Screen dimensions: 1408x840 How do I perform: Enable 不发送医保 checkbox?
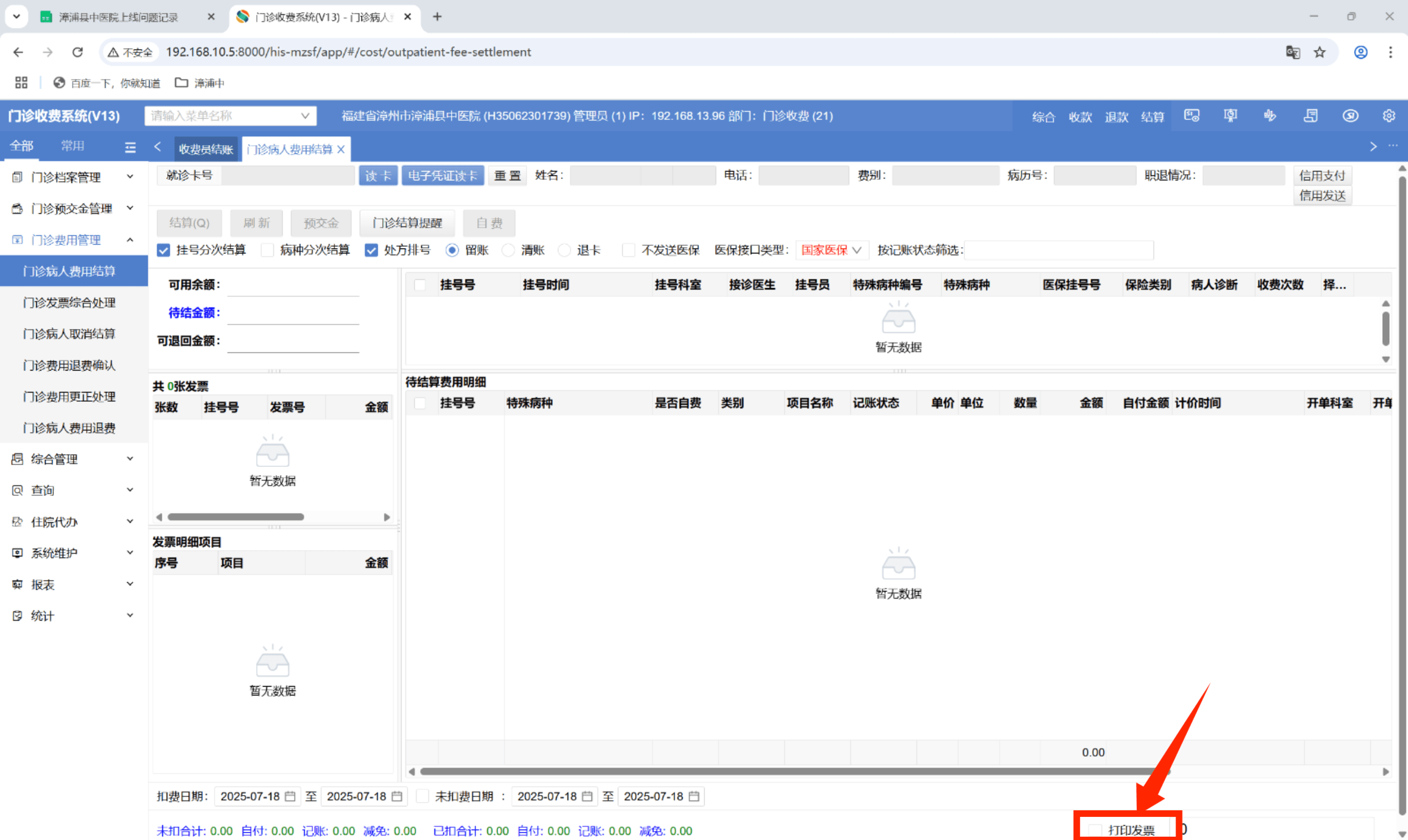pyautogui.click(x=629, y=250)
